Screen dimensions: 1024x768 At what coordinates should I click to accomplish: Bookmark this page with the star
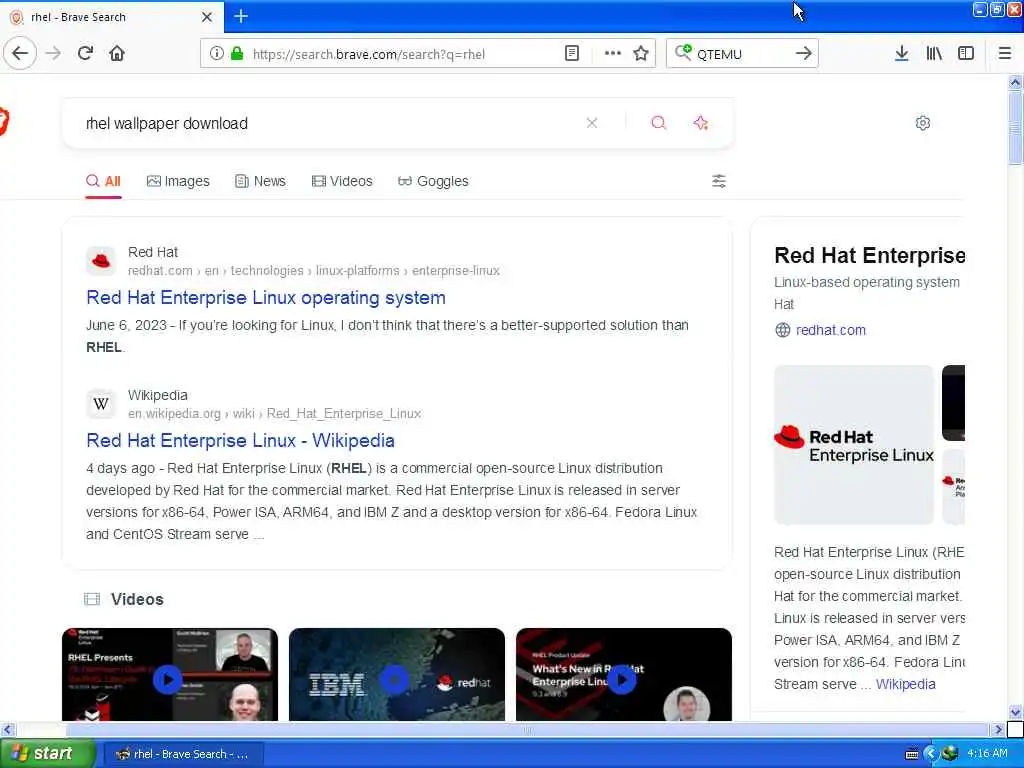[x=641, y=54]
